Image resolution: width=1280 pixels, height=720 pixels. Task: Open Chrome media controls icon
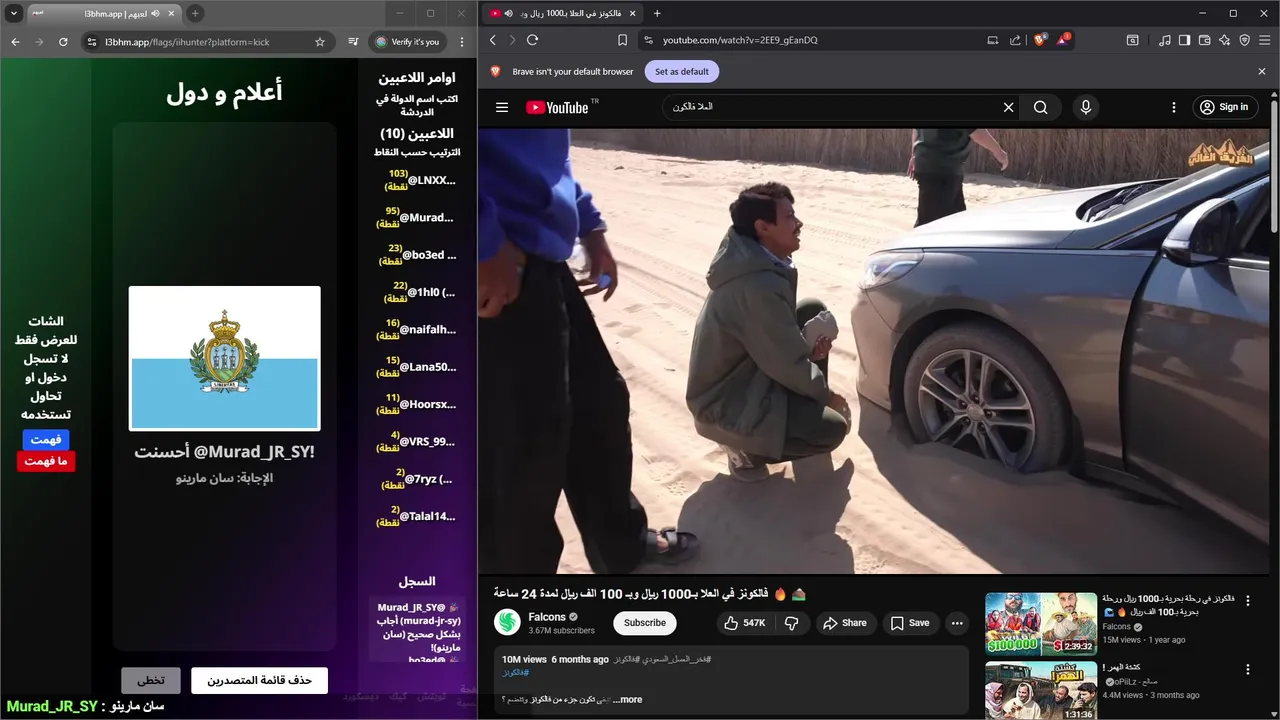click(x=353, y=42)
